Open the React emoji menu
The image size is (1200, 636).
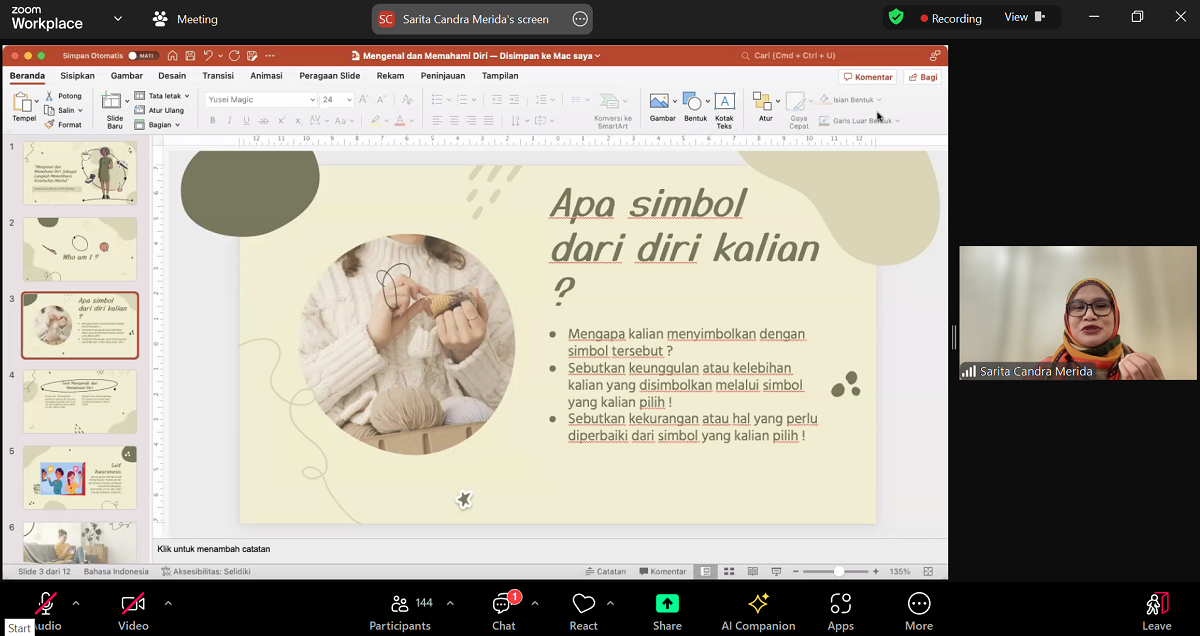pos(583,609)
